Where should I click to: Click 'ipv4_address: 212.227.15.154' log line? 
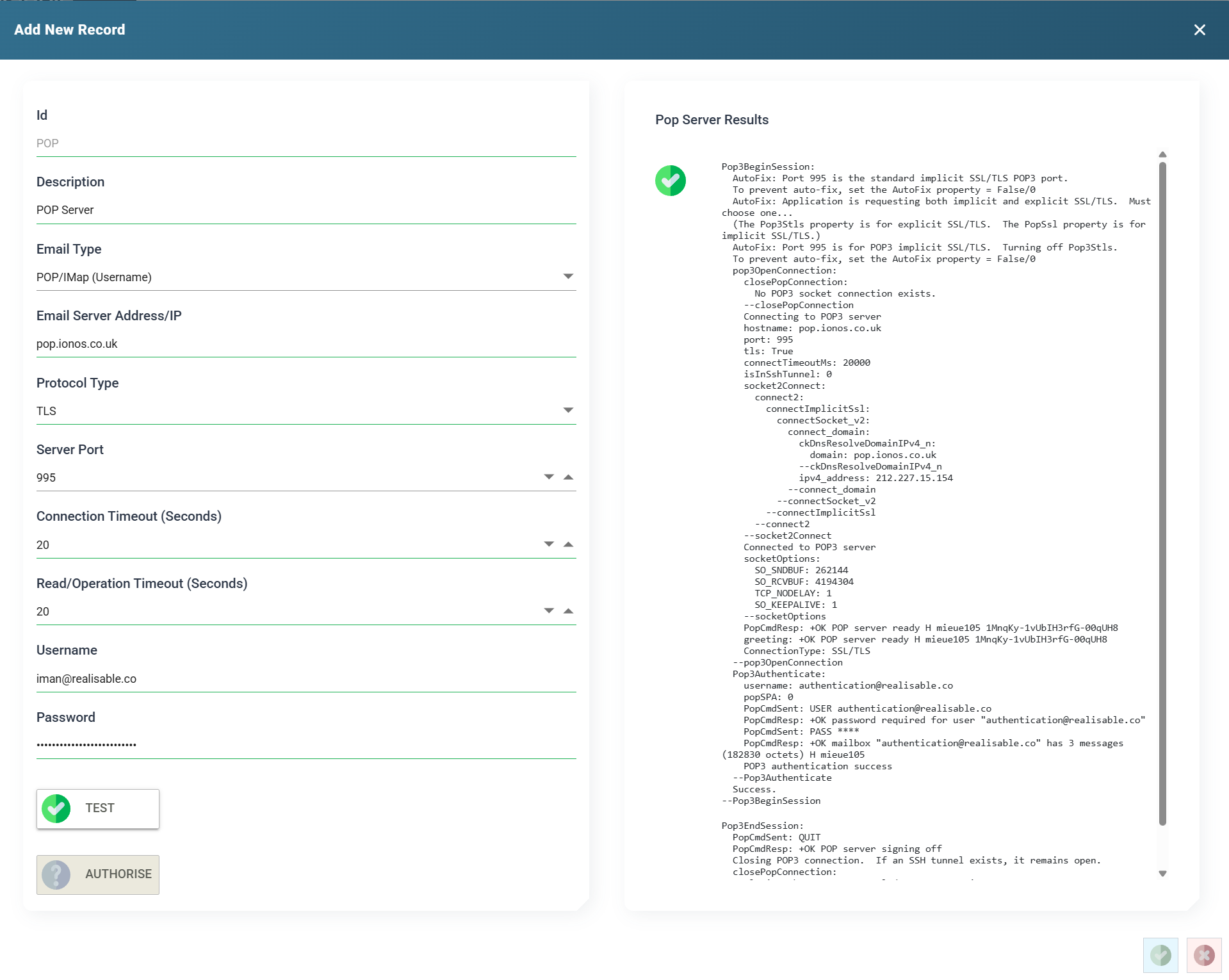[x=875, y=478]
